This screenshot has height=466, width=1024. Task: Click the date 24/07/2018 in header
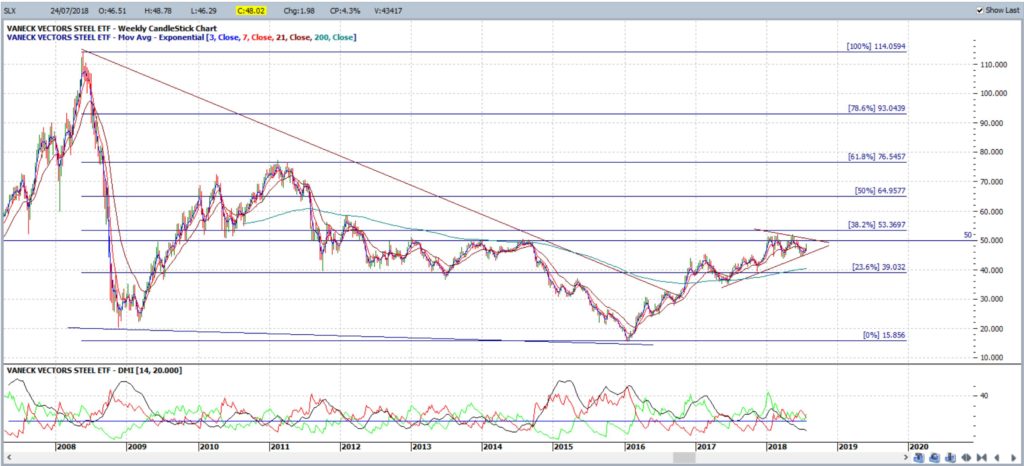[71, 10]
